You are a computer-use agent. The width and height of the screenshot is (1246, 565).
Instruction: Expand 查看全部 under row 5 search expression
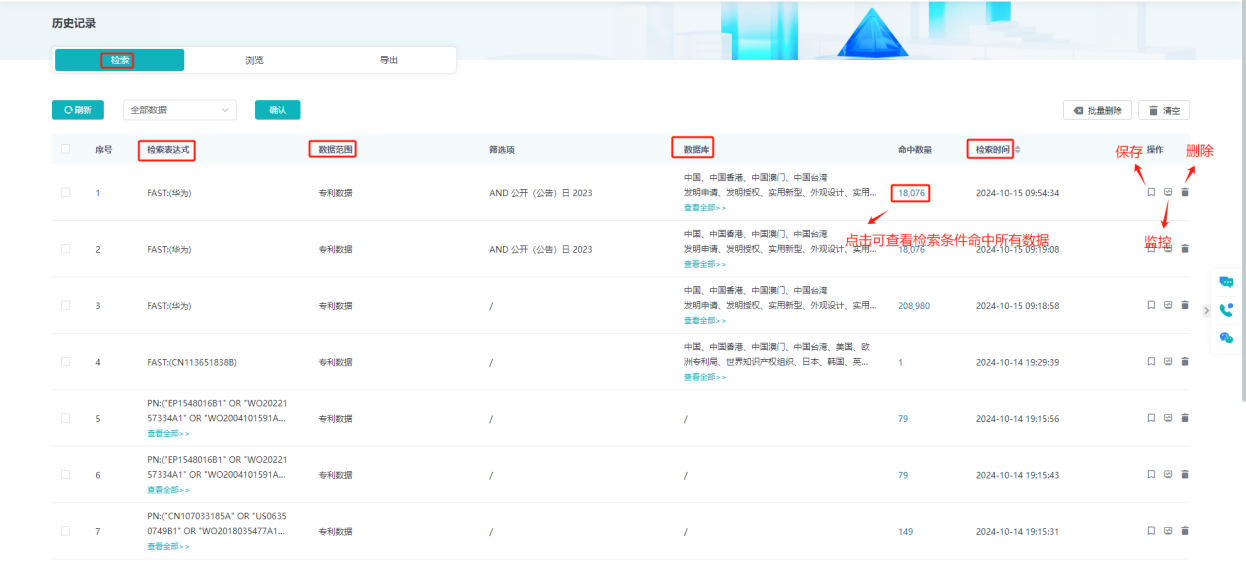point(168,434)
